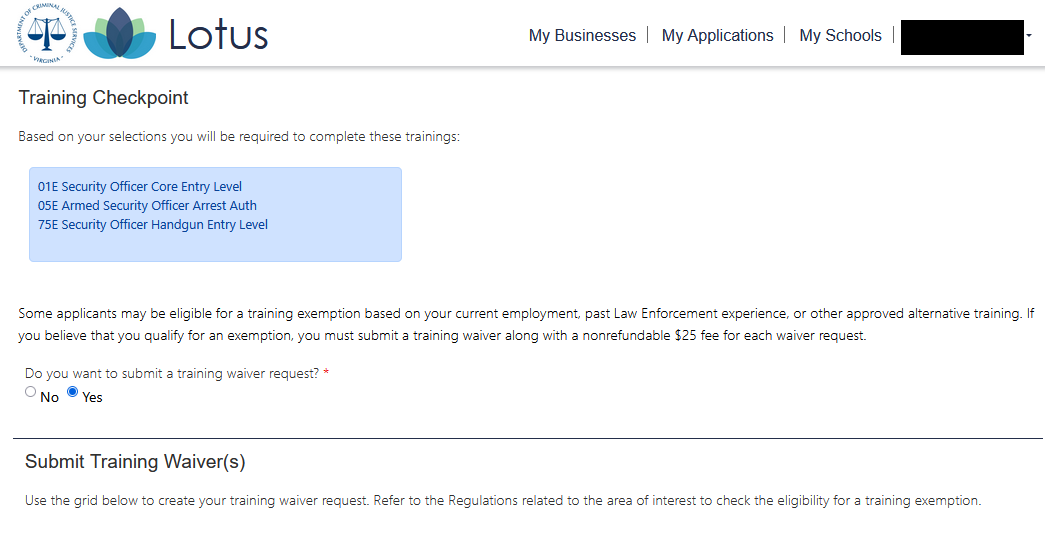Select Yes for training waiver request

[x=73, y=392]
